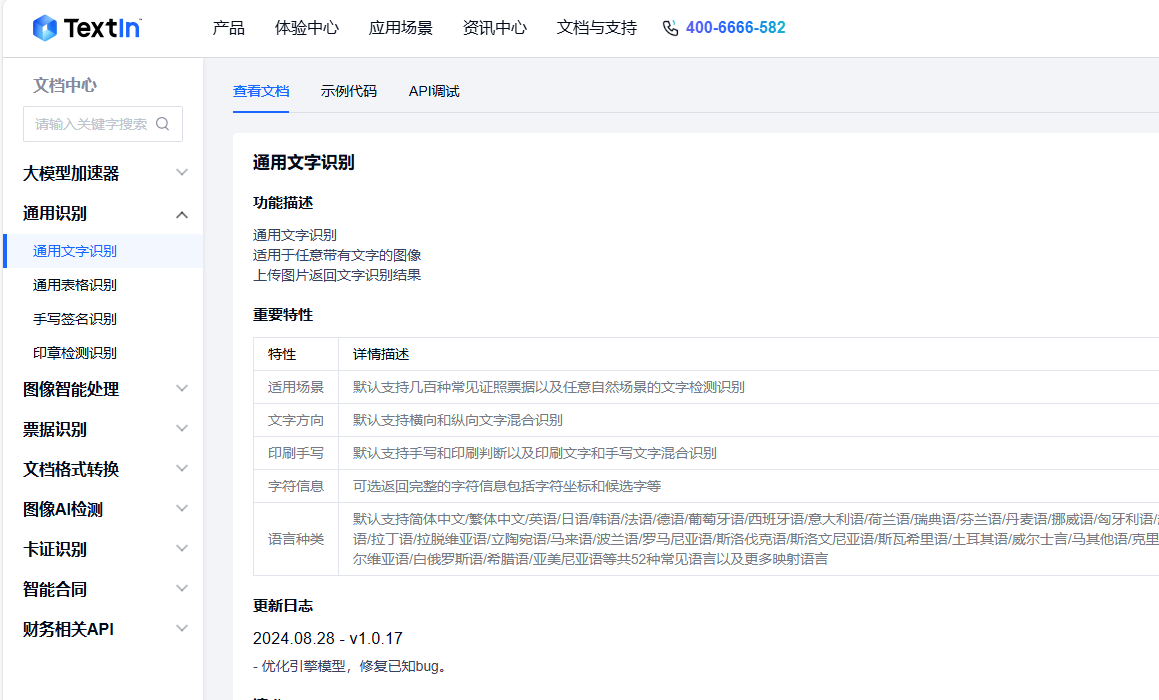Expand the 图像AI检测 section chevron
Image resolution: width=1159 pixels, height=700 pixels.
point(182,509)
